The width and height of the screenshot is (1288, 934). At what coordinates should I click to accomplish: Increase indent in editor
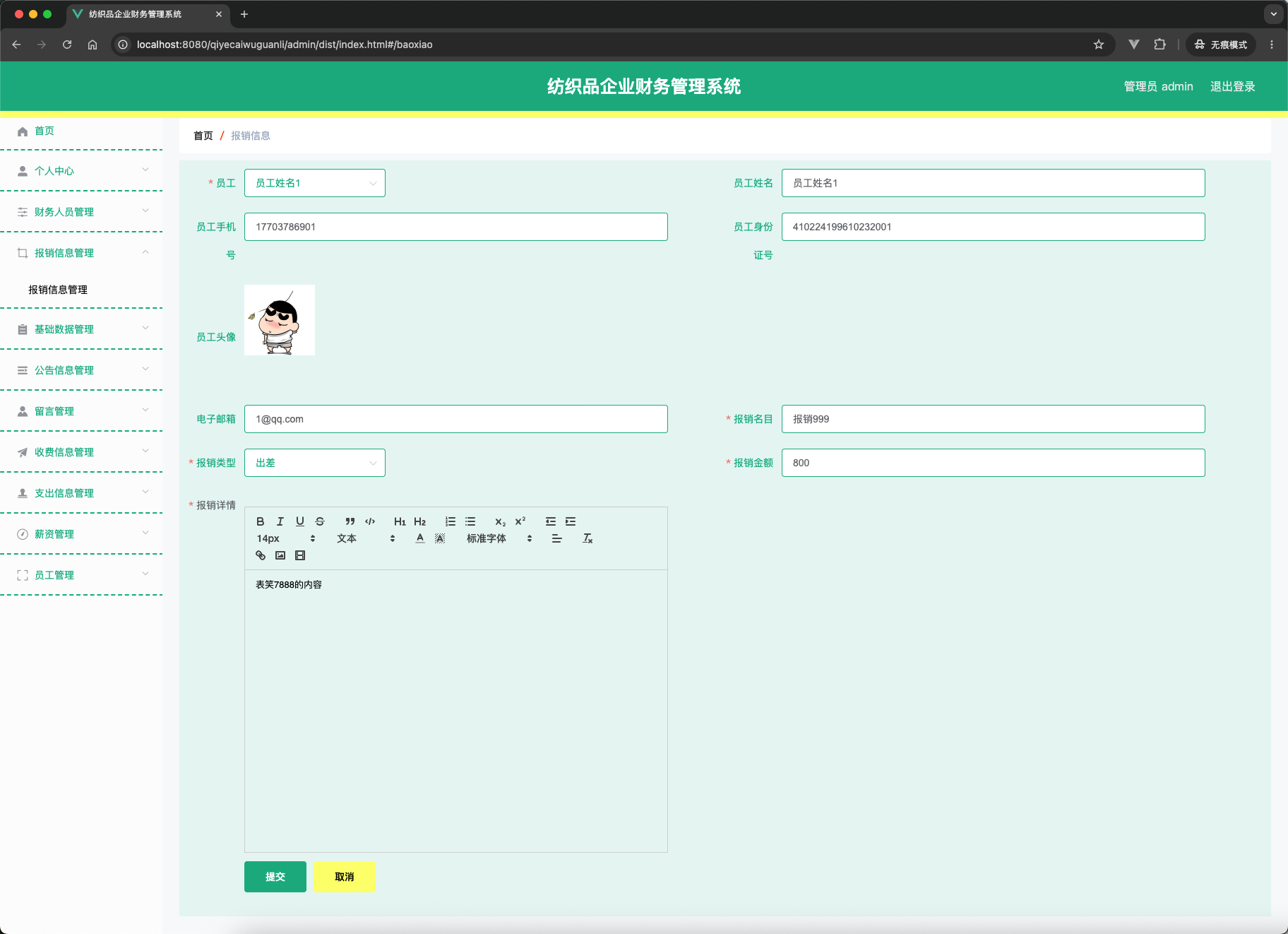click(x=571, y=521)
